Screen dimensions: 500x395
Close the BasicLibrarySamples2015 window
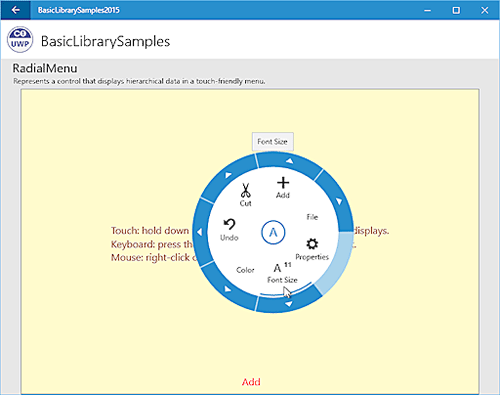click(485, 10)
